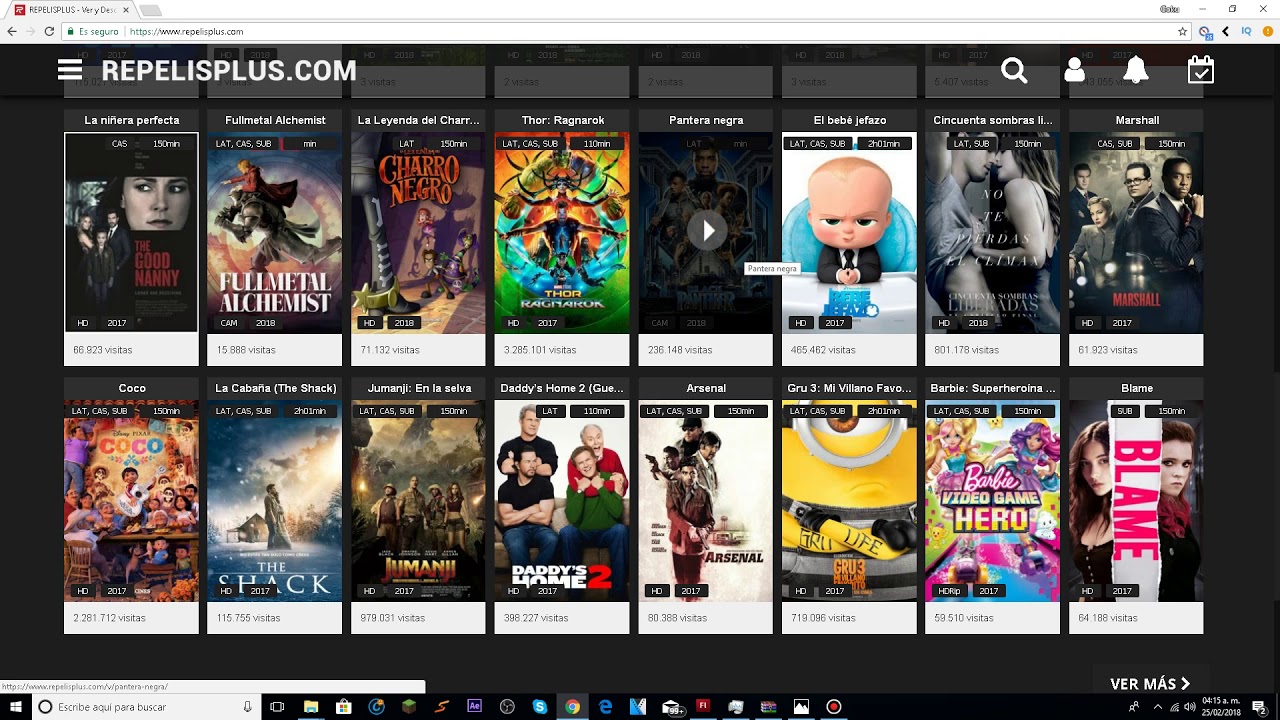Open Thor: Ragnarok title link

pyautogui.click(x=562, y=120)
